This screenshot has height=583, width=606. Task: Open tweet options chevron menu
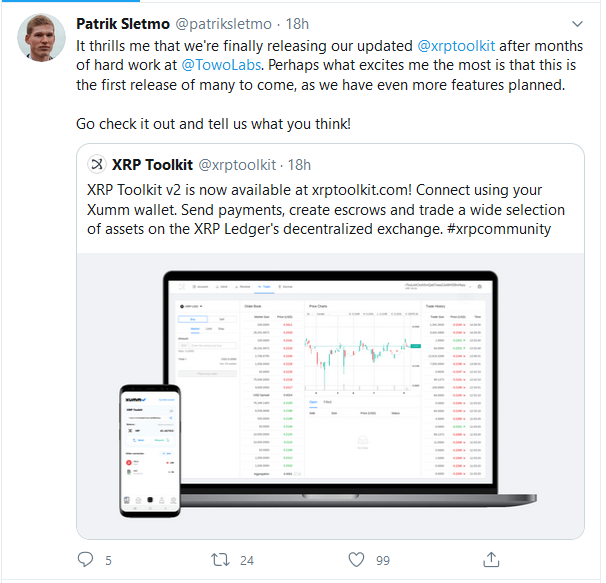point(577,22)
